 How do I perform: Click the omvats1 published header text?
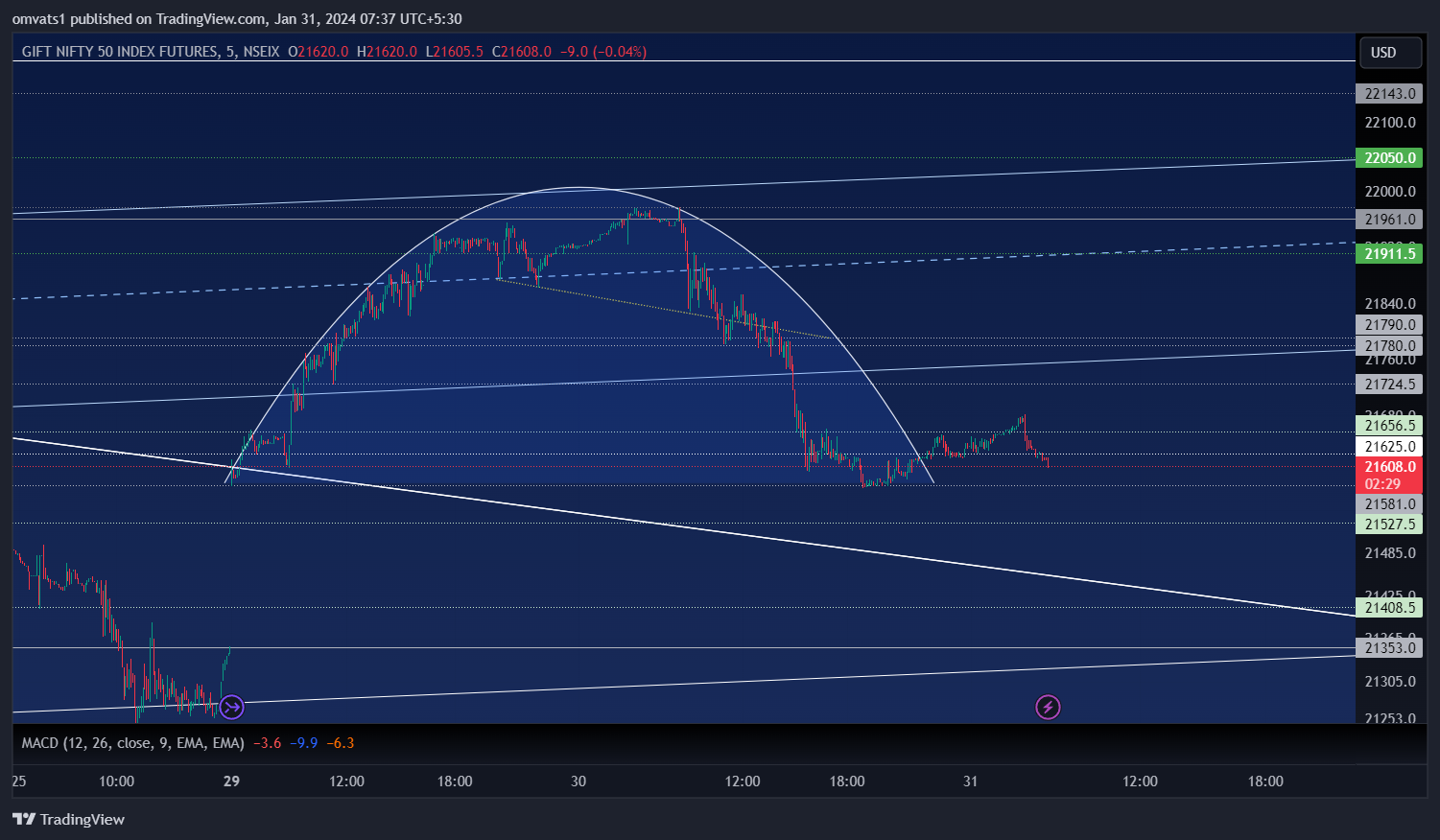tap(237, 19)
